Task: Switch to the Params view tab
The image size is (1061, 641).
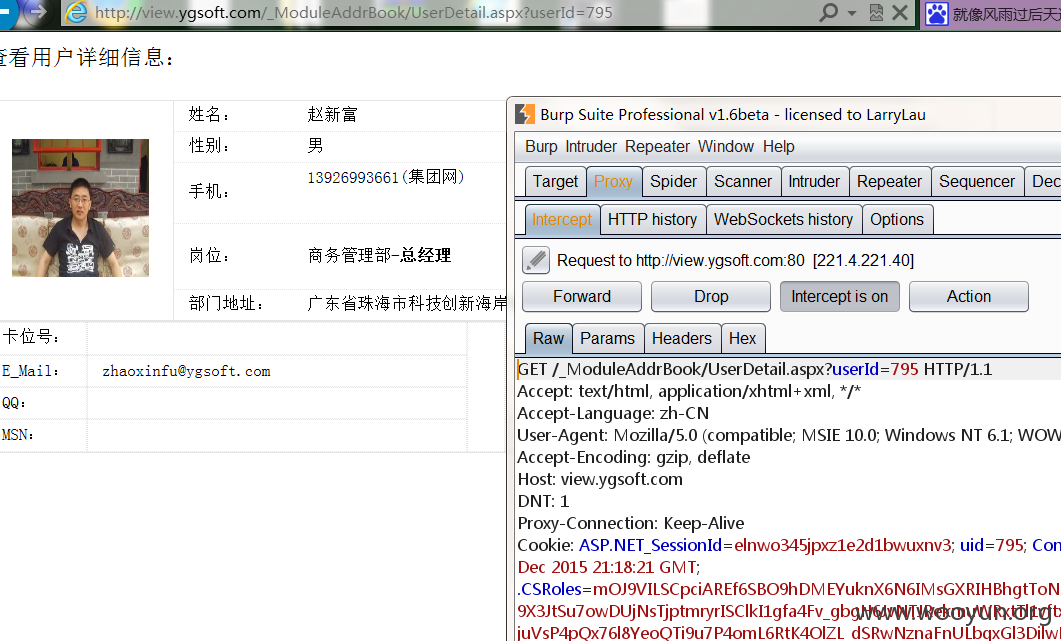Action: point(608,338)
